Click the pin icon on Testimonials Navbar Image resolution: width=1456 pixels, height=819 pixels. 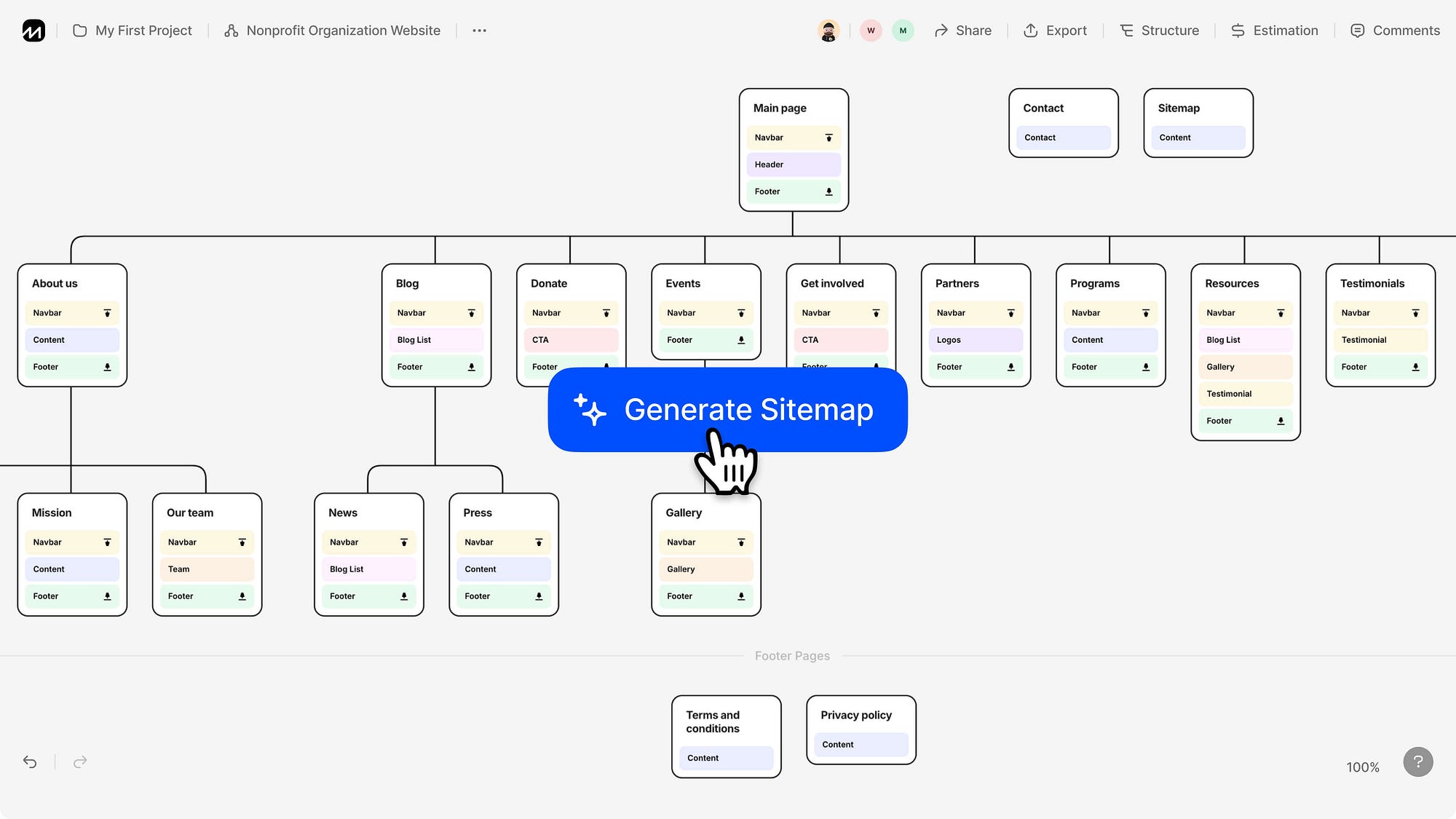[x=1415, y=313]
